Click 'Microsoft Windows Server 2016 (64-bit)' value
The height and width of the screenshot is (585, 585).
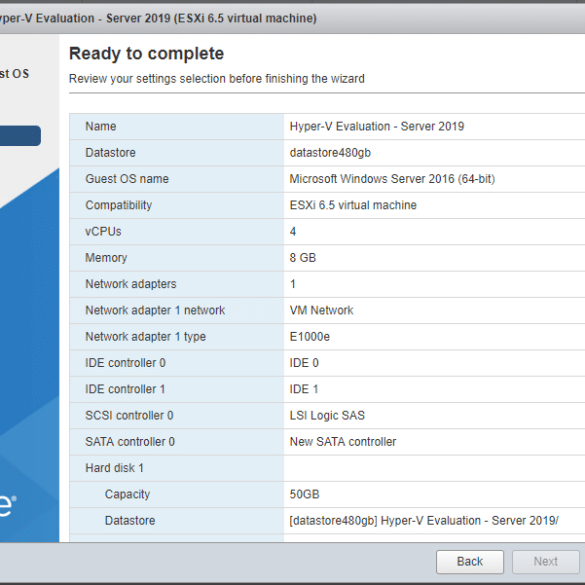pyautogui.click(x=392, y=179)
